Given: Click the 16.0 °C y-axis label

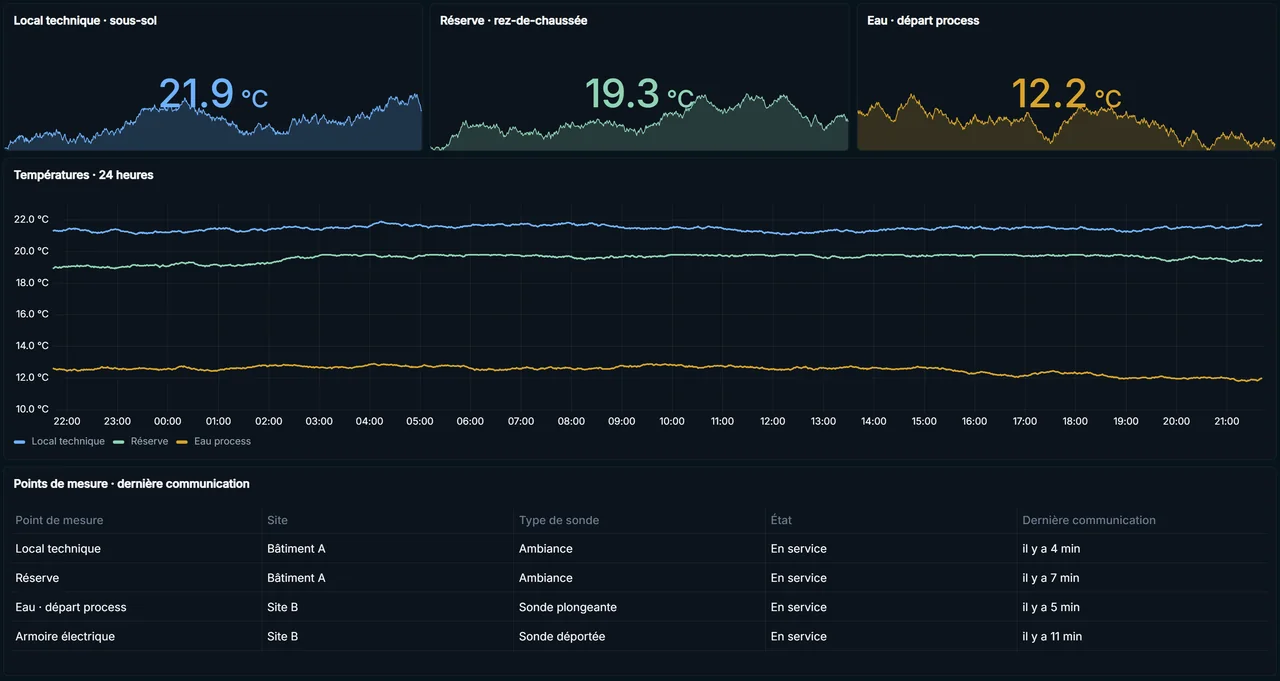Looking at the screenshot, I should coord(31,314).
